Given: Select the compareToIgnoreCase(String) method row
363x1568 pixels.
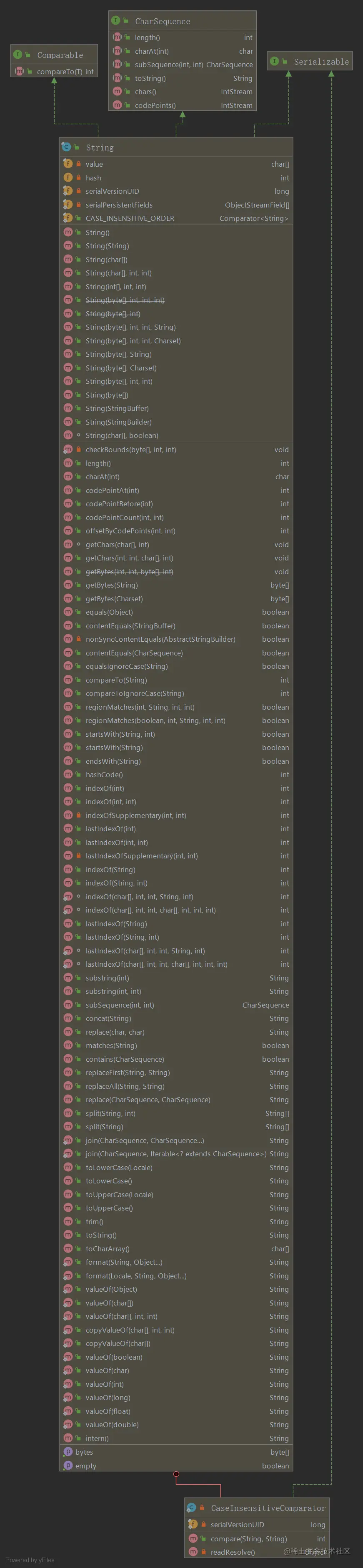Looking at the screenshot, I should (x=176, y=693).
